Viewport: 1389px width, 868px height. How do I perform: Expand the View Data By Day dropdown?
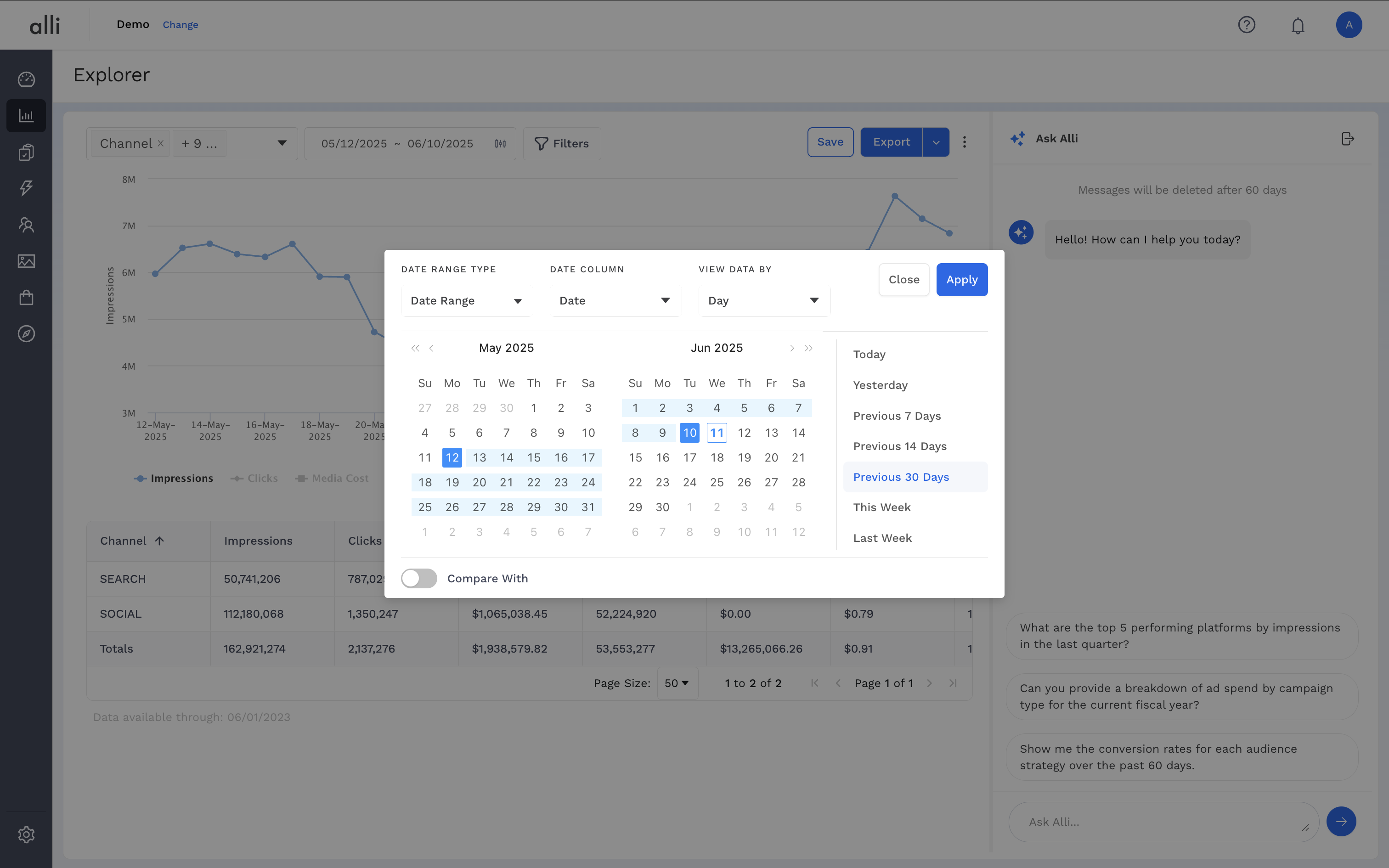click(763, 301)
